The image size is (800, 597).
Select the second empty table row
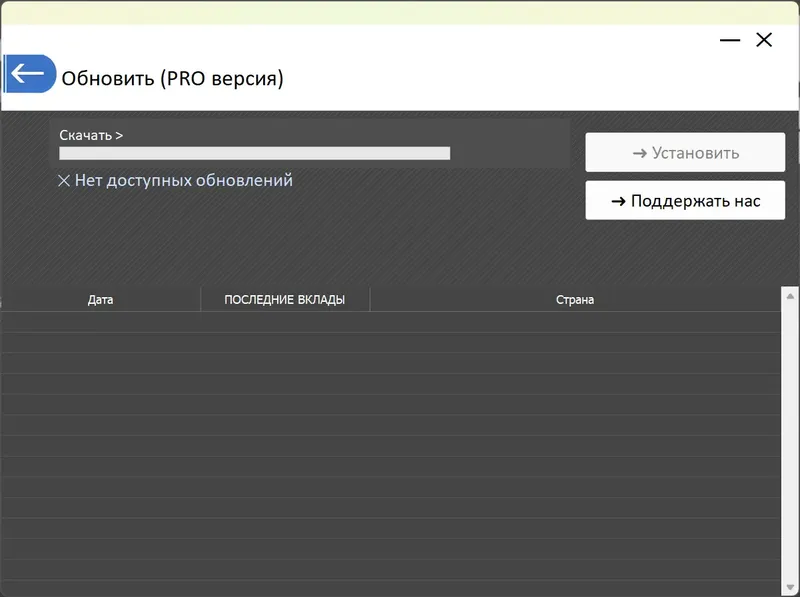[390, 341]
